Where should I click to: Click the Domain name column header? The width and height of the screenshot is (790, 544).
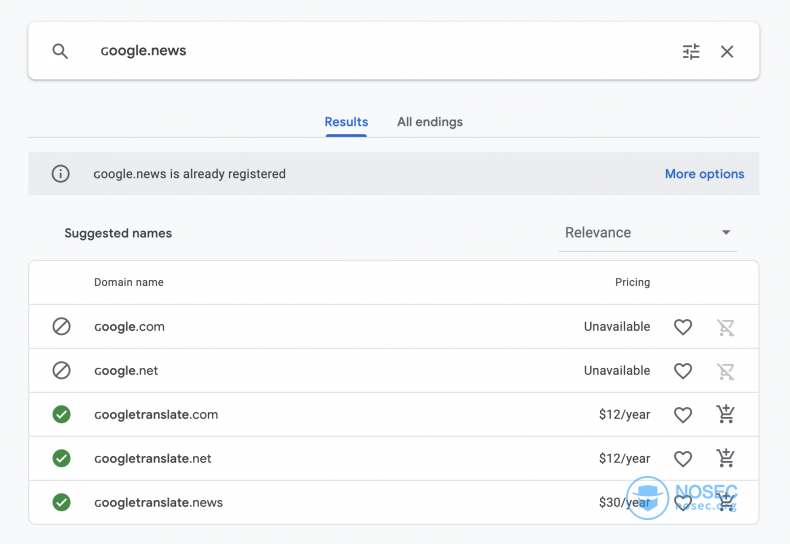(x=128, y=282)
